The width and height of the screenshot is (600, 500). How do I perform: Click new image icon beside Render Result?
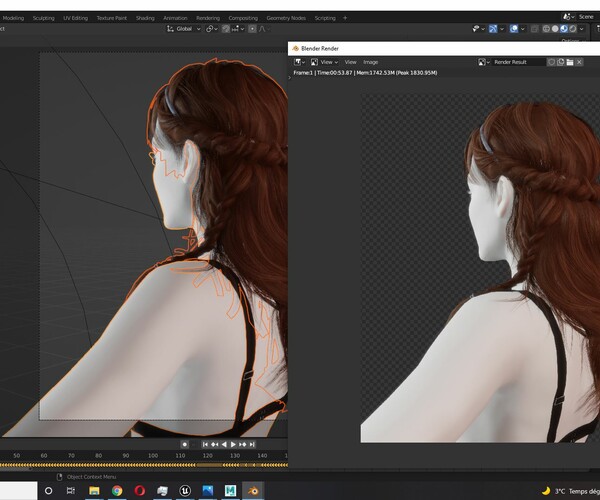click(x=561, y=62)
